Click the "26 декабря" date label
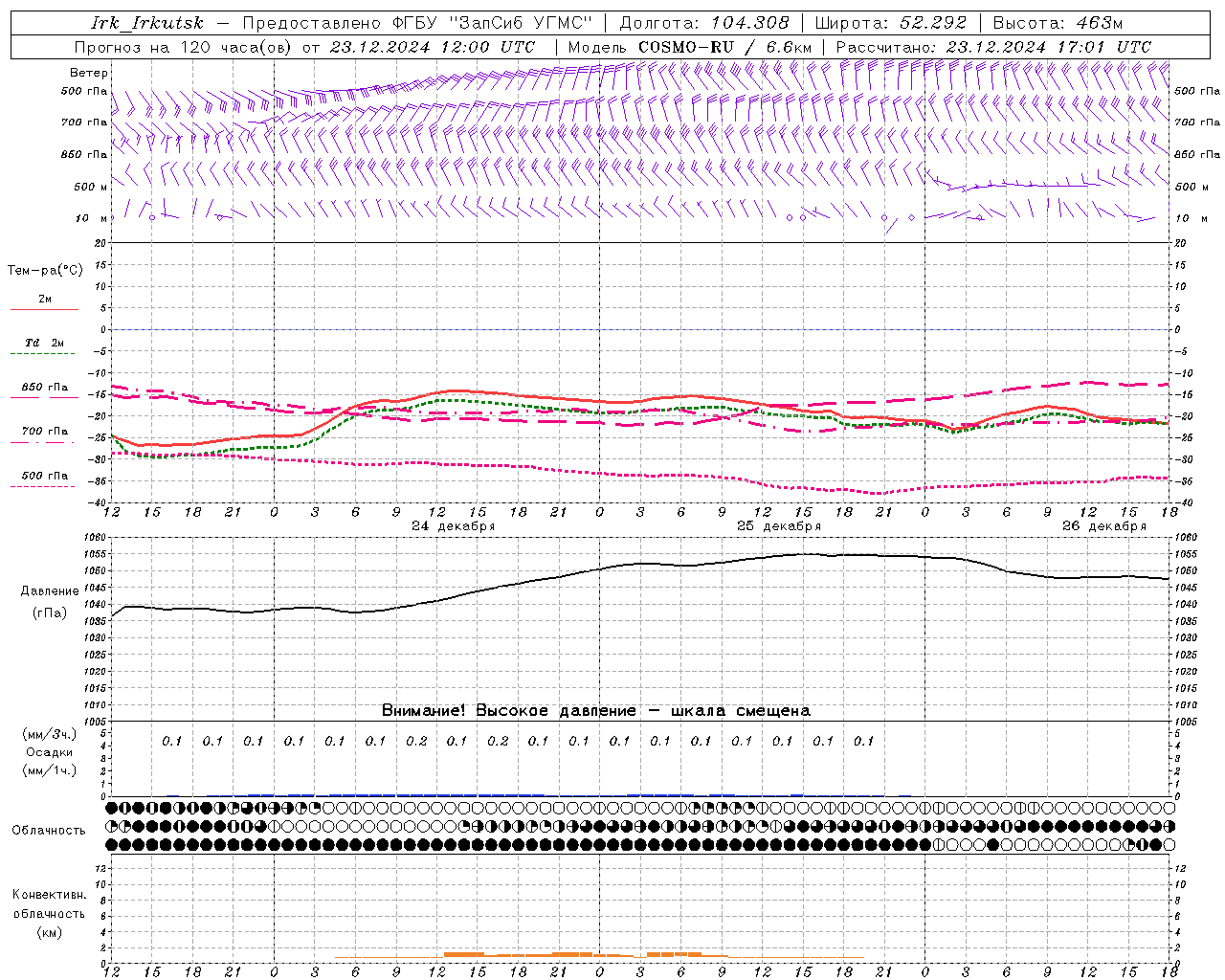This screenshot has height=980, width=1225. pyautogui.click(x=1104, y=526)
